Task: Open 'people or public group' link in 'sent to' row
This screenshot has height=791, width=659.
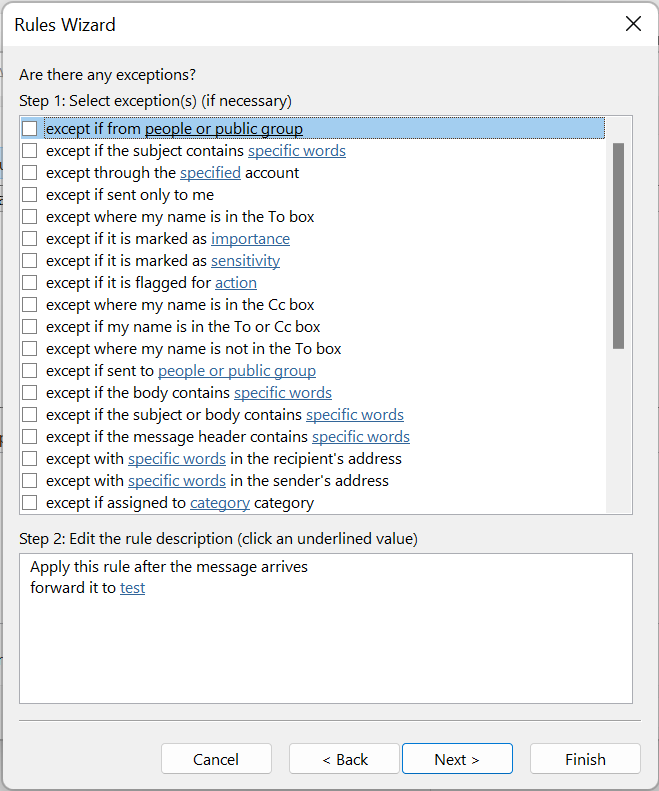Action: (x=237, y=371)
